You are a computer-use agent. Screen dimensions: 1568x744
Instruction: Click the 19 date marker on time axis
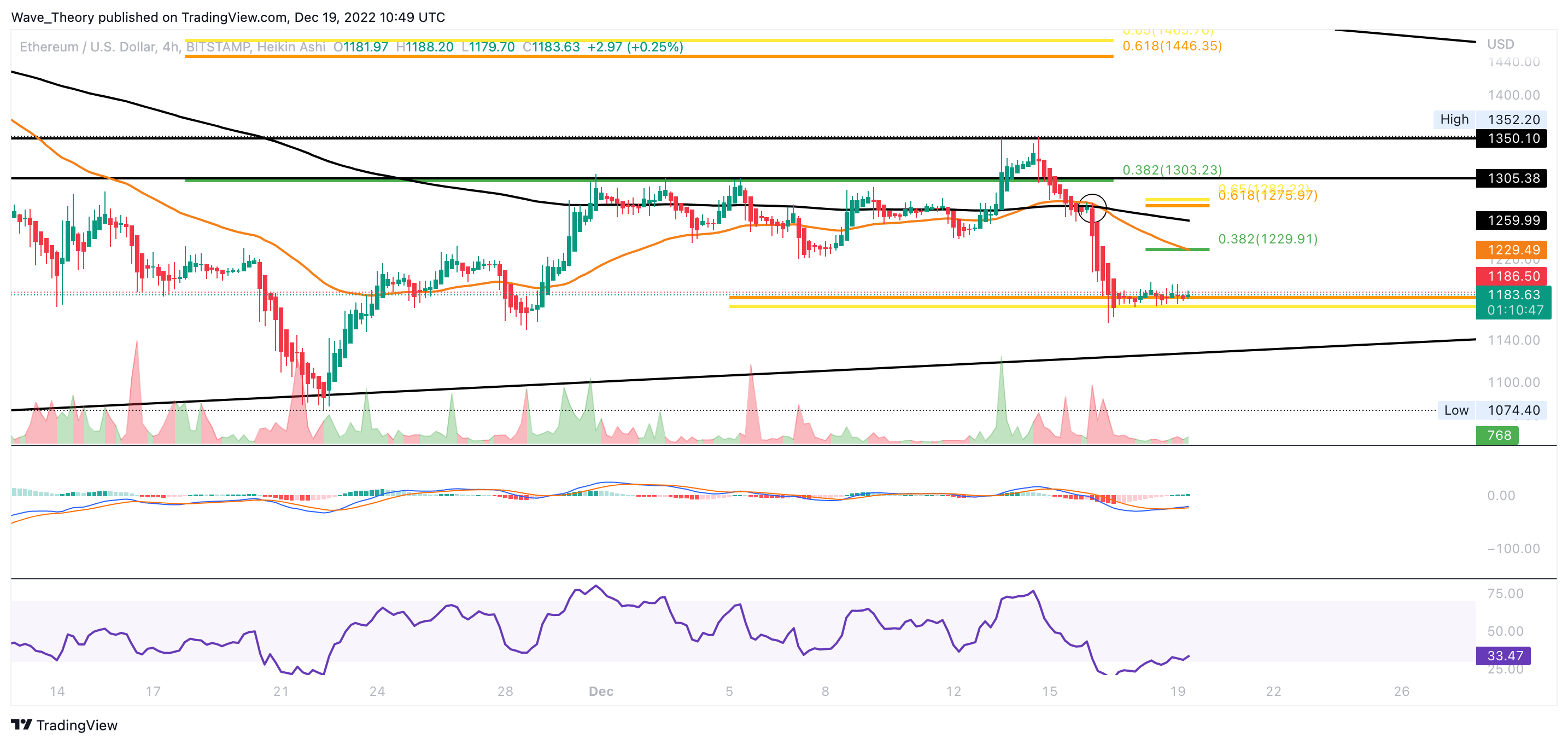point(1177,691)
